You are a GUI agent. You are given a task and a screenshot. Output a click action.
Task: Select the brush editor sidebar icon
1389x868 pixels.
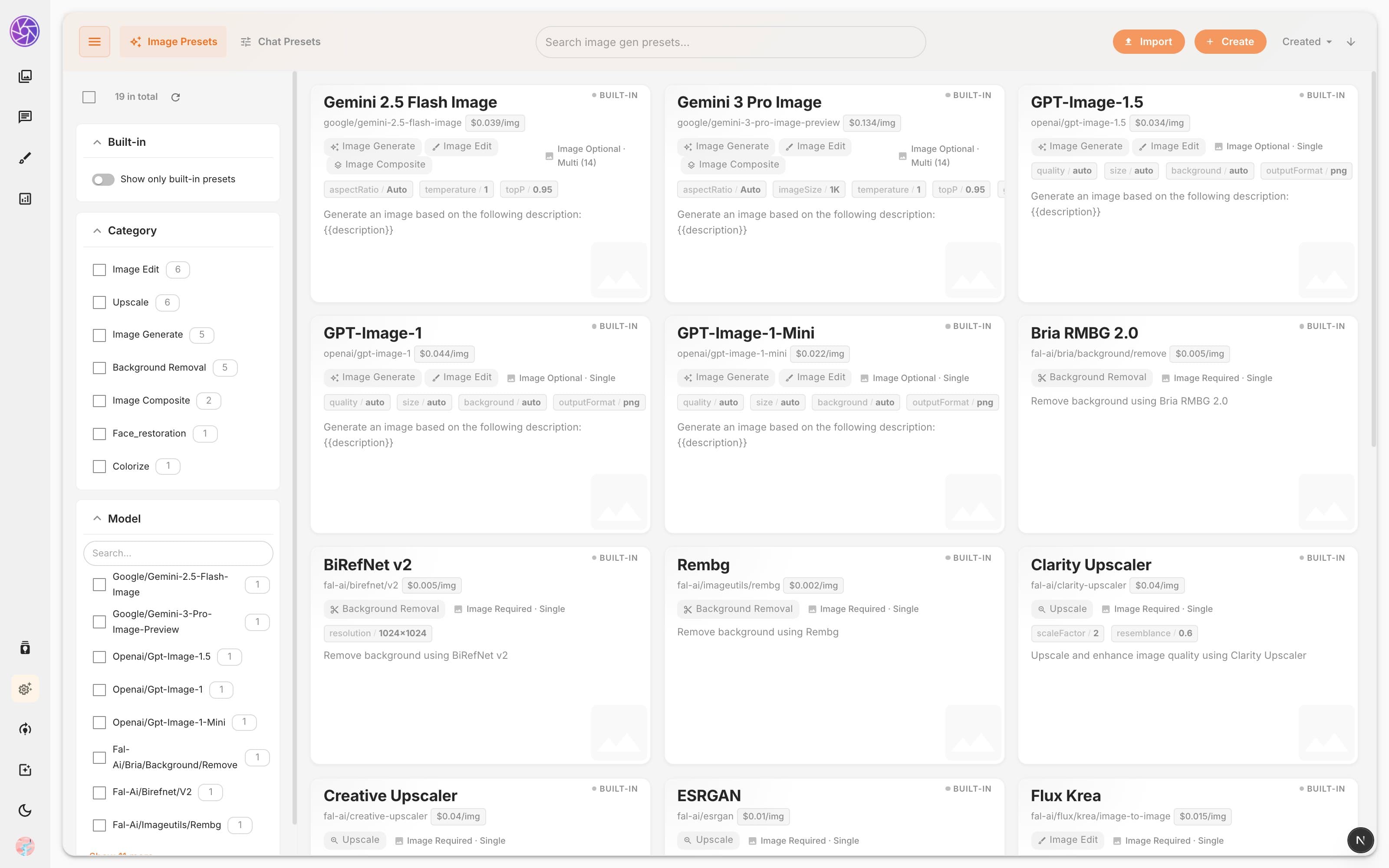point(25,158)
